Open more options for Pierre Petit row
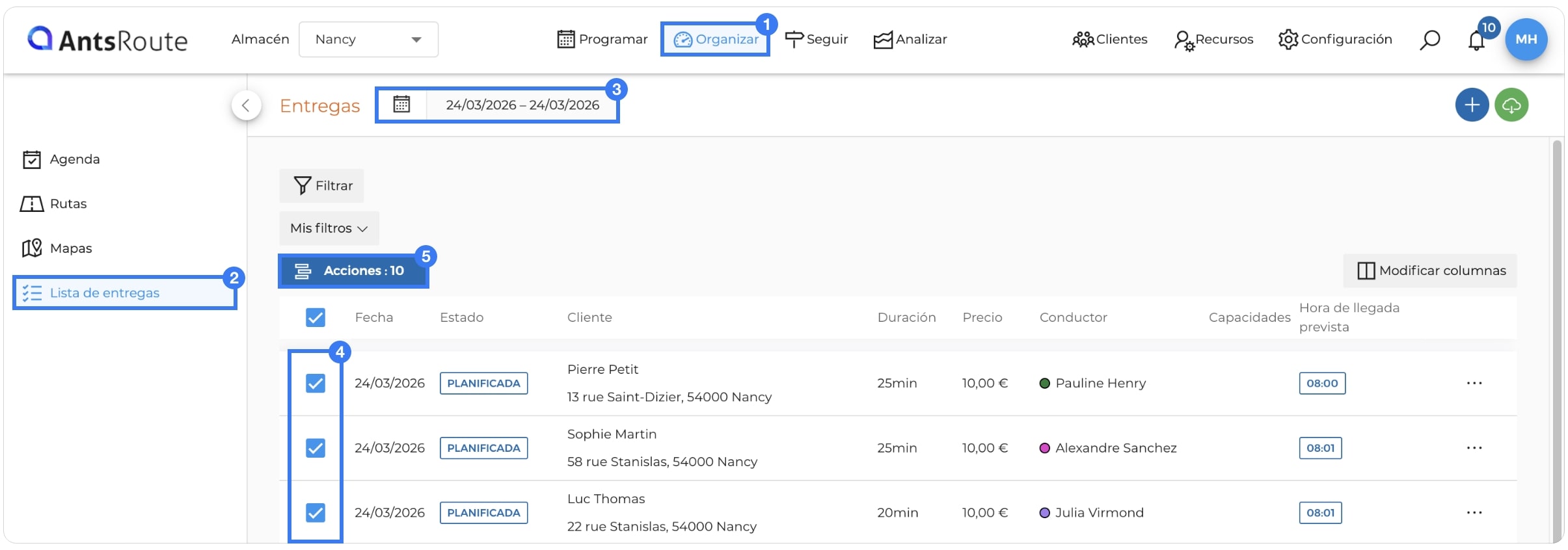This screenshot has height=550, width=1568. pyautogui.click(x=1474, y=383)
